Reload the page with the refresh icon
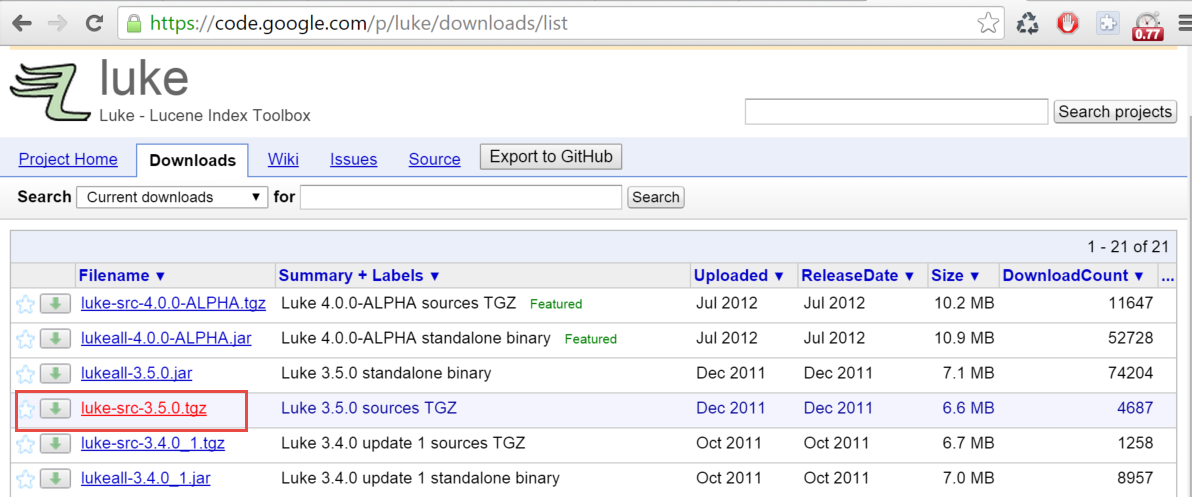The image size is (1192, 497). click(x=94, y=23)
